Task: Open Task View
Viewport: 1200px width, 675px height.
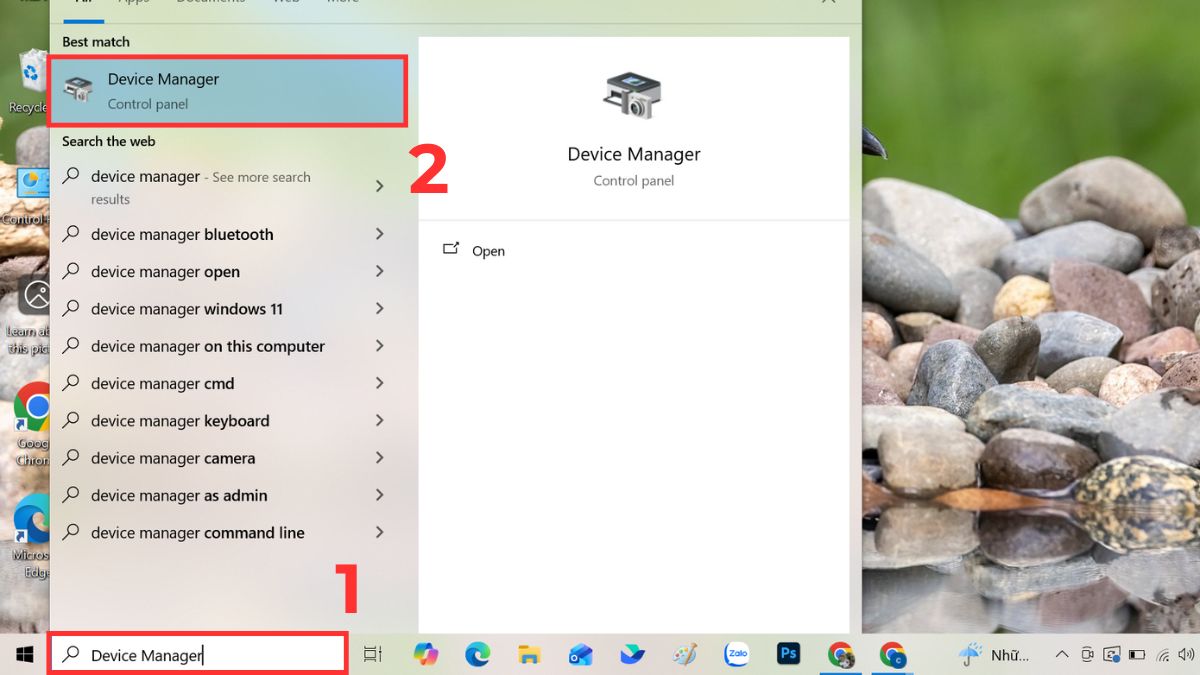Action: (372, 655)
